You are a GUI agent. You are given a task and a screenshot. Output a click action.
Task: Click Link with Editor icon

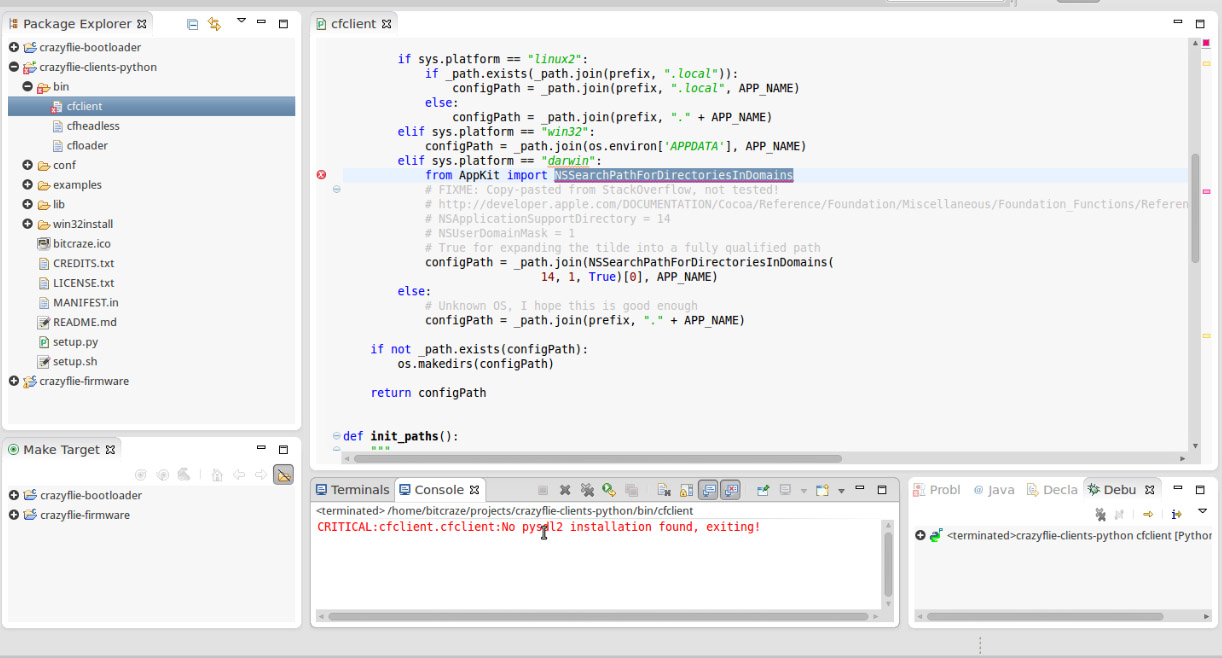(214, 24)
